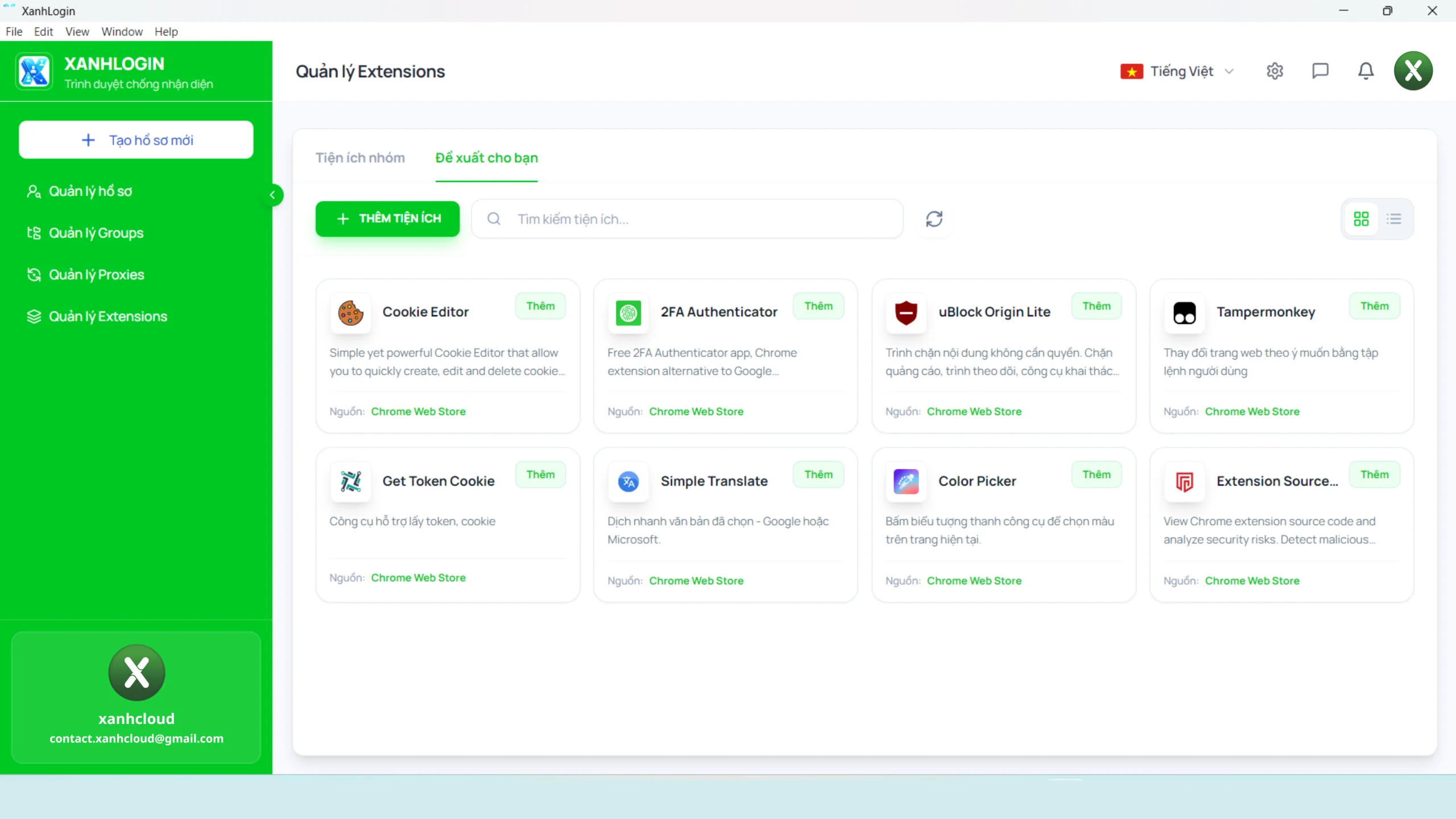Add the Extension Source extension
Viewport: 1456px width, 819px height.
point(1374,475)
